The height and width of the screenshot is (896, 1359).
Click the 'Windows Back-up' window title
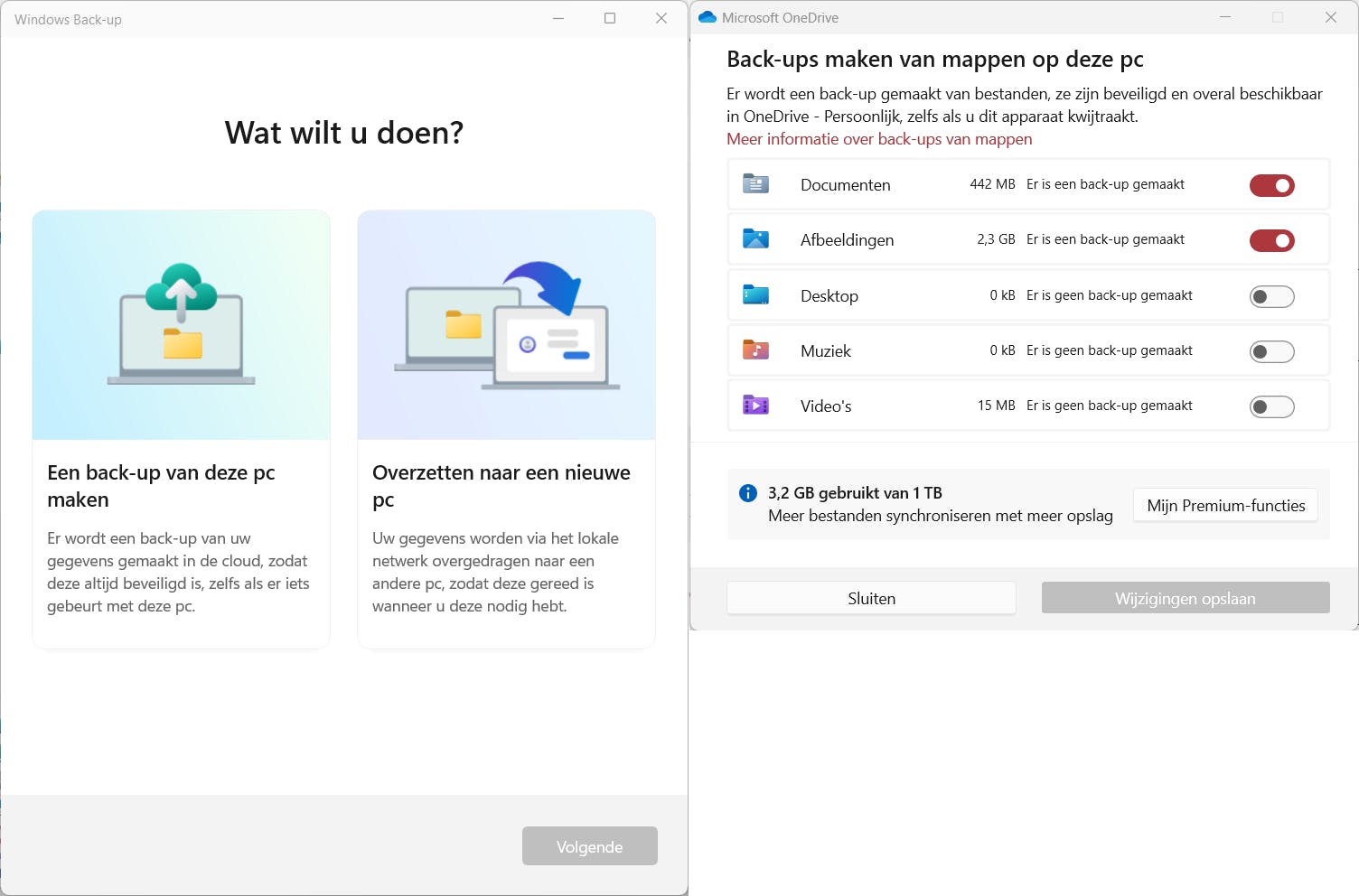[x=68, y=20]
